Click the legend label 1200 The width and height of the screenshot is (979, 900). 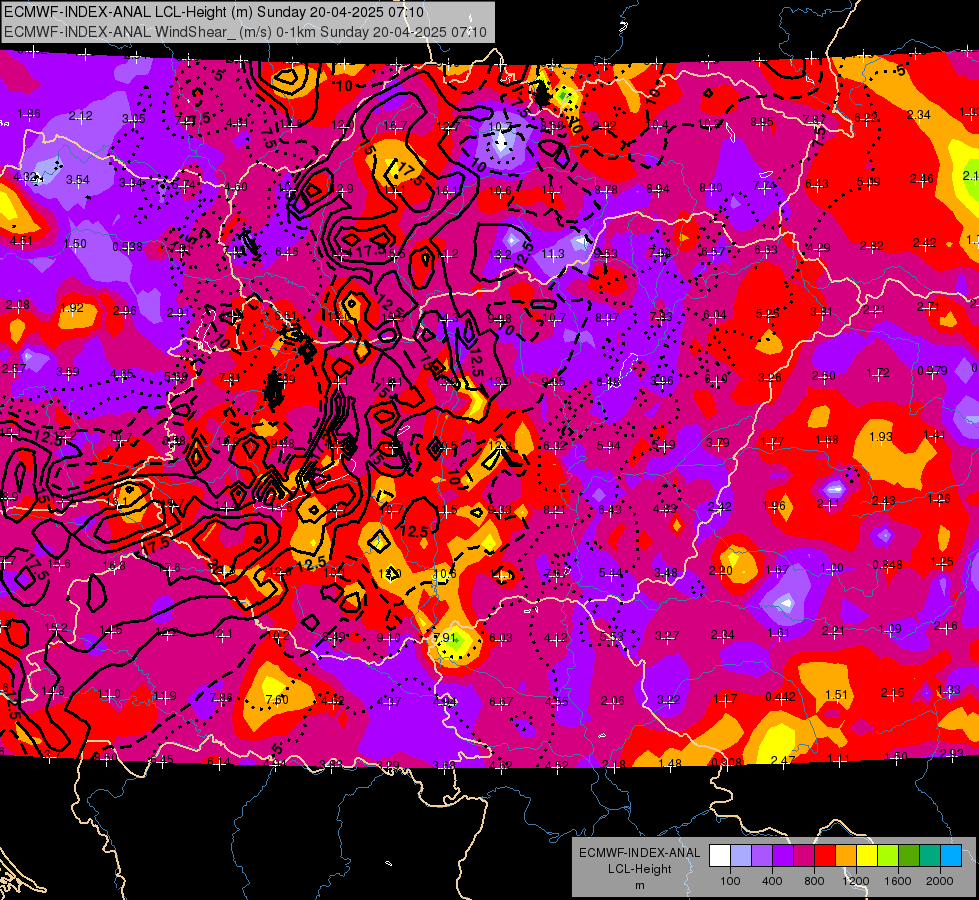click(x=855, y=881)
